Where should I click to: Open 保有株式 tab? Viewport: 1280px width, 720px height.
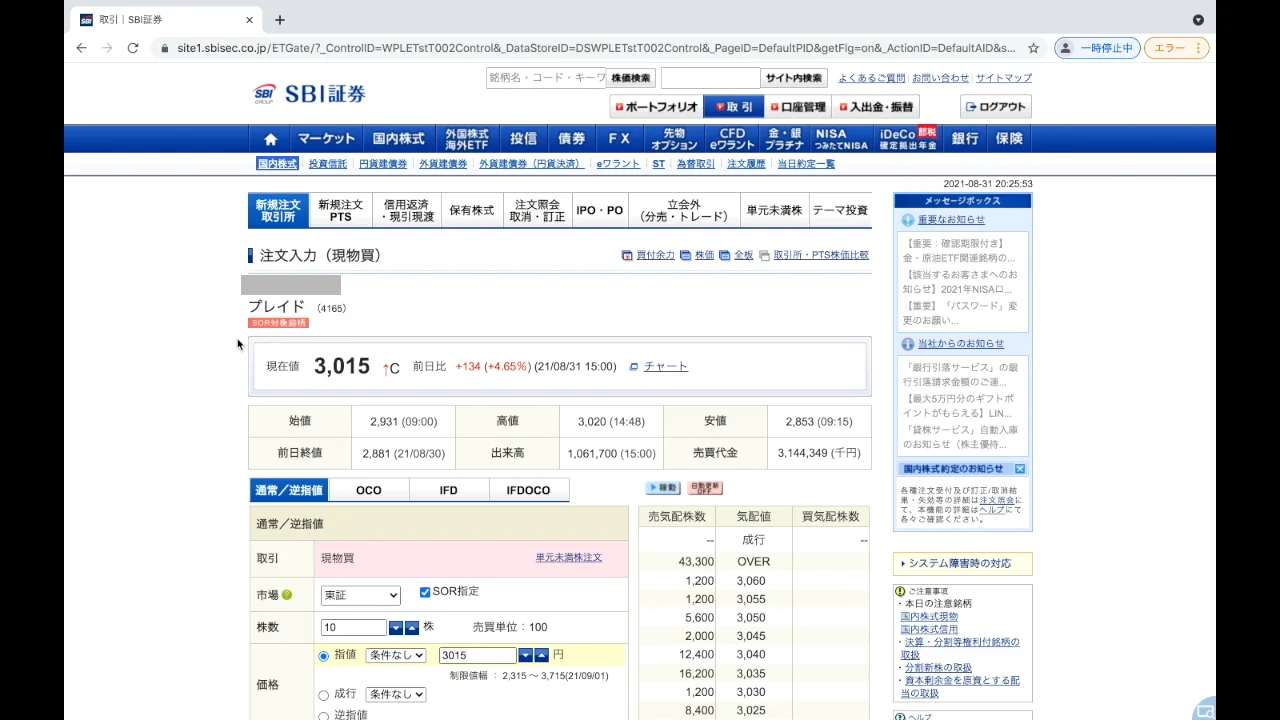472,211
